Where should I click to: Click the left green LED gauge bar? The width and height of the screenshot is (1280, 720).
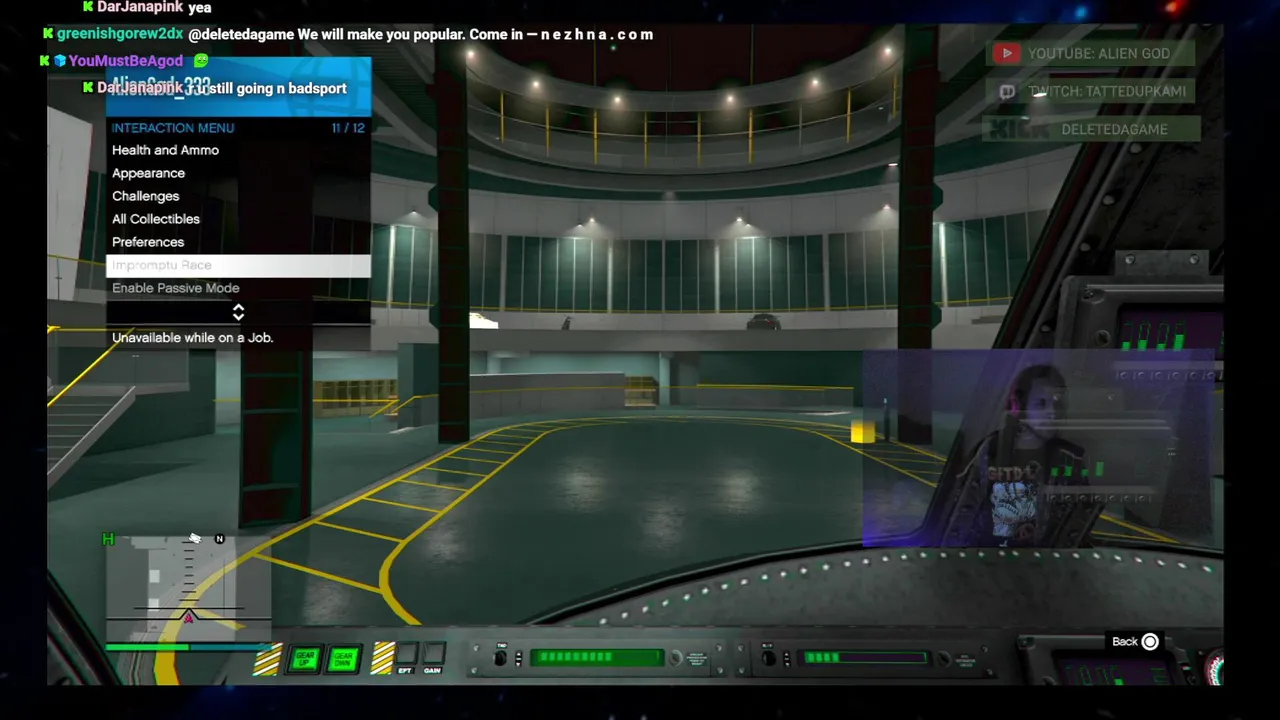tap(597, 657)
